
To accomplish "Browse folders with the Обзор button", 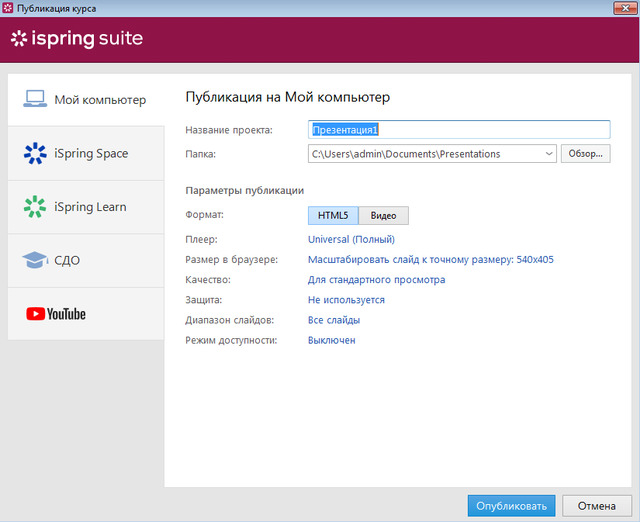I will (x=586, y=154).
